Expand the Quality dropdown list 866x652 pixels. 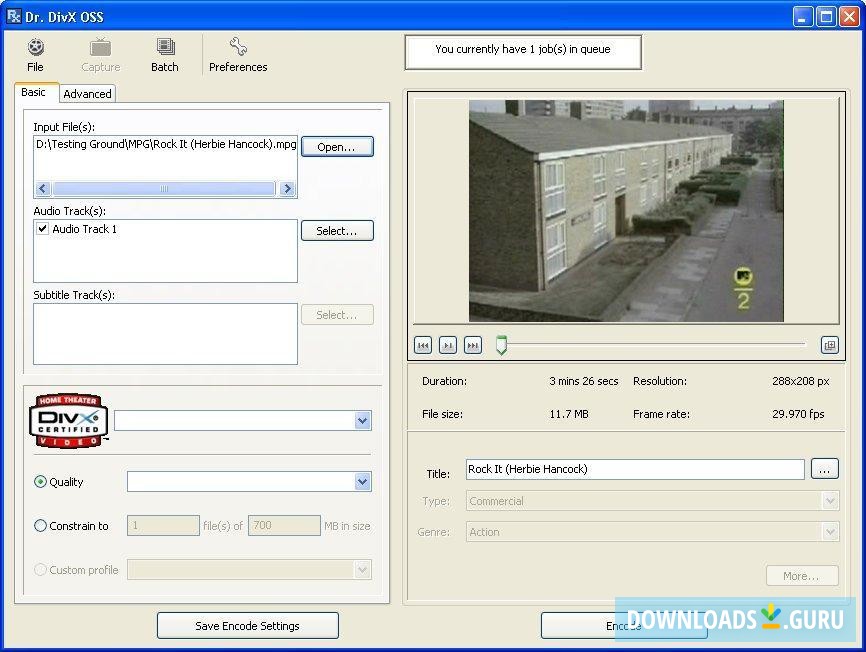(362, 482)
